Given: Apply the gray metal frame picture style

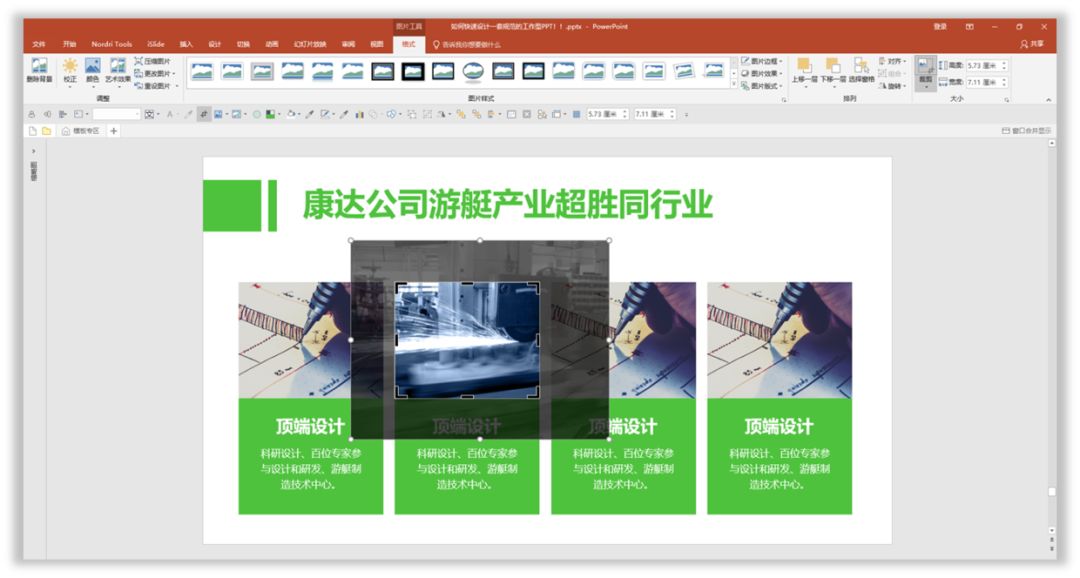Looking at the screenshot, I should [262, 71].
